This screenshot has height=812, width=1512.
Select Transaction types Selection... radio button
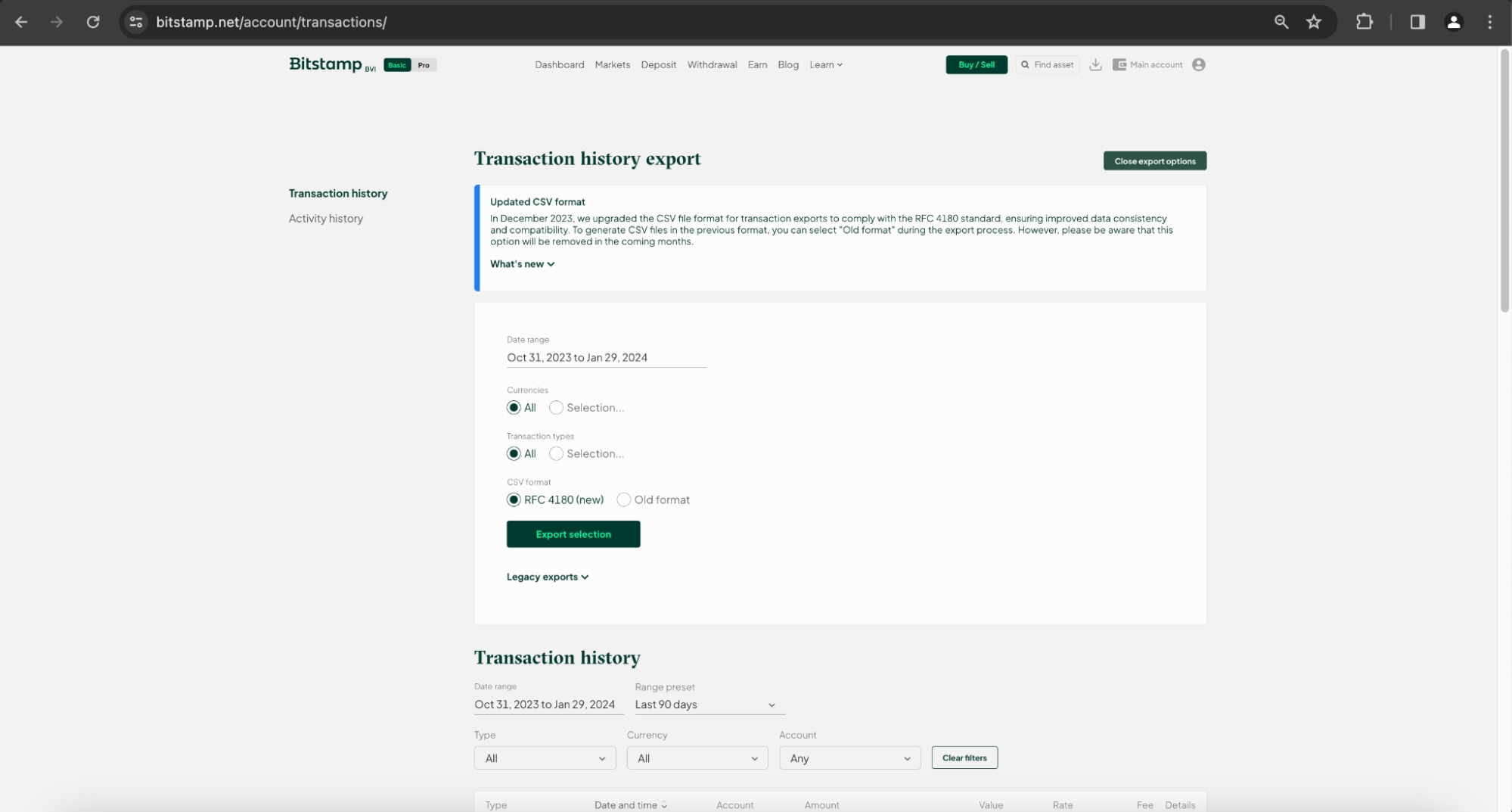pyautogui.click(x=556, y=454)
